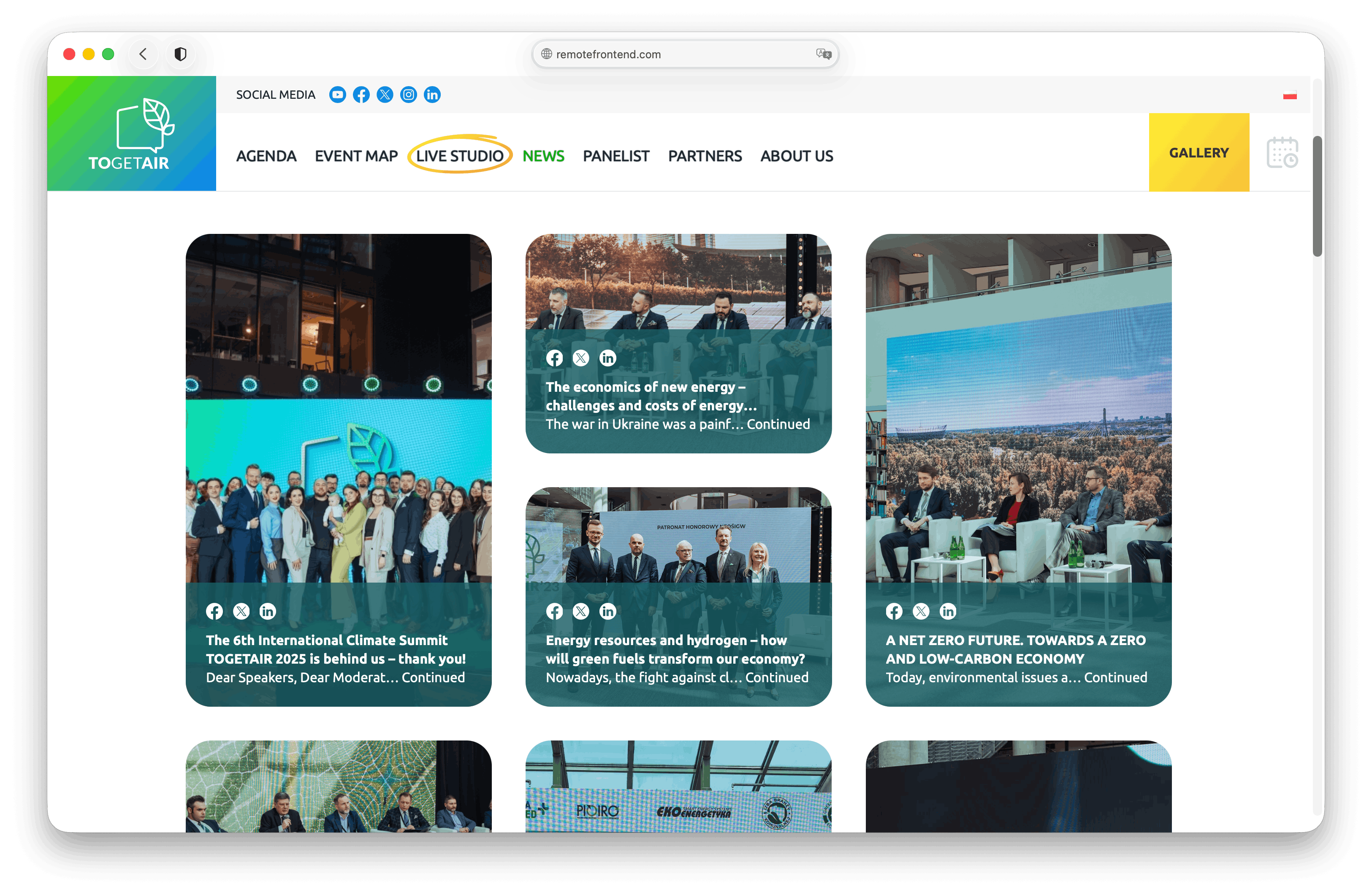Click the vertical page scrollbar thumb
The height and width of the screenshot is (895, 1372).
(1317, 196)
